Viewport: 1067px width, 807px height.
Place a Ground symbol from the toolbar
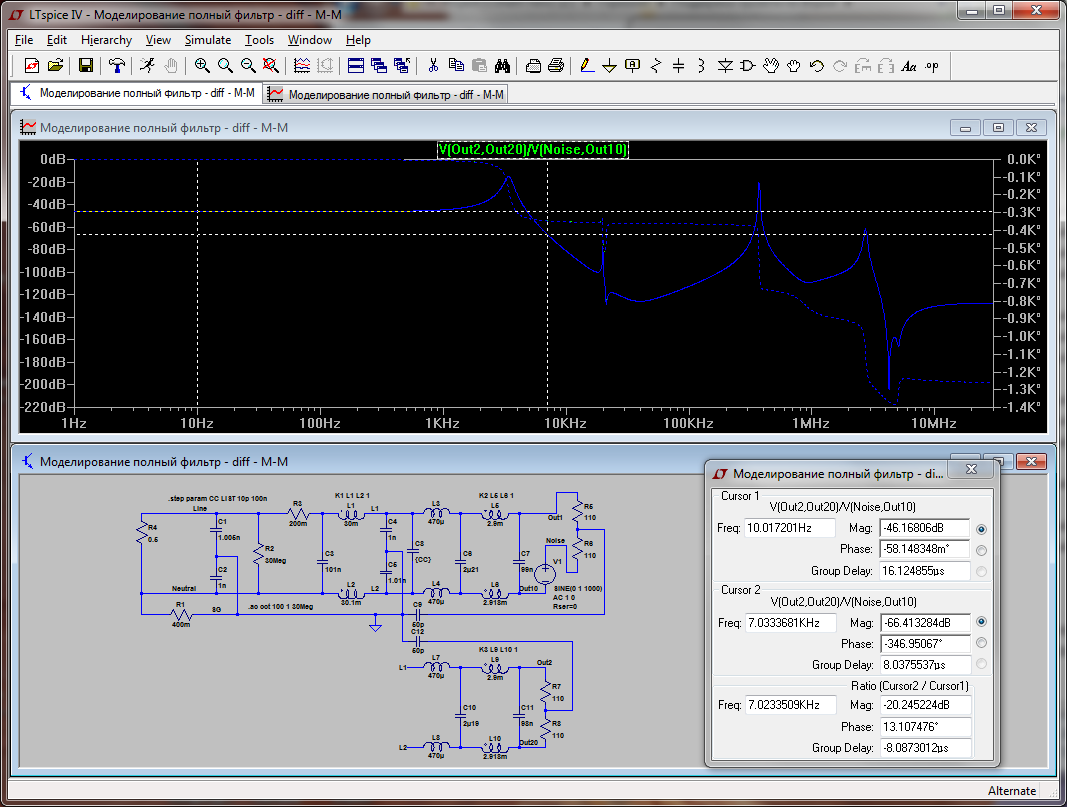pyautogui.click(x=609, y=66)
